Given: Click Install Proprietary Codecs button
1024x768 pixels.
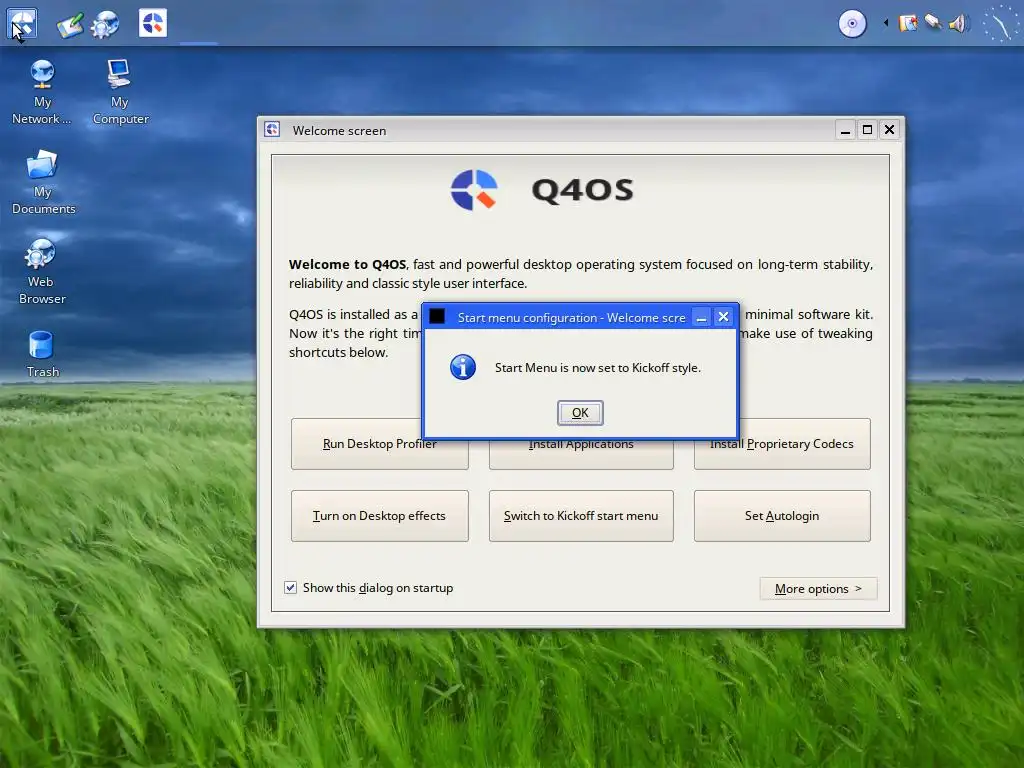Looking at the screenshot, I should [x=782, y=443].
